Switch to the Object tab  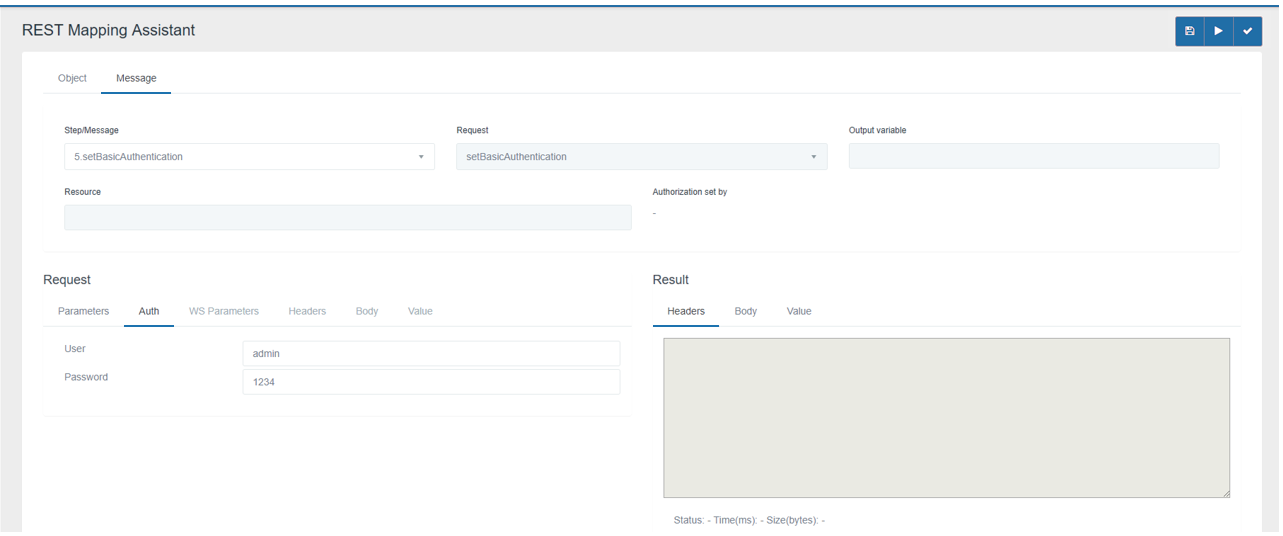(72, 78)
